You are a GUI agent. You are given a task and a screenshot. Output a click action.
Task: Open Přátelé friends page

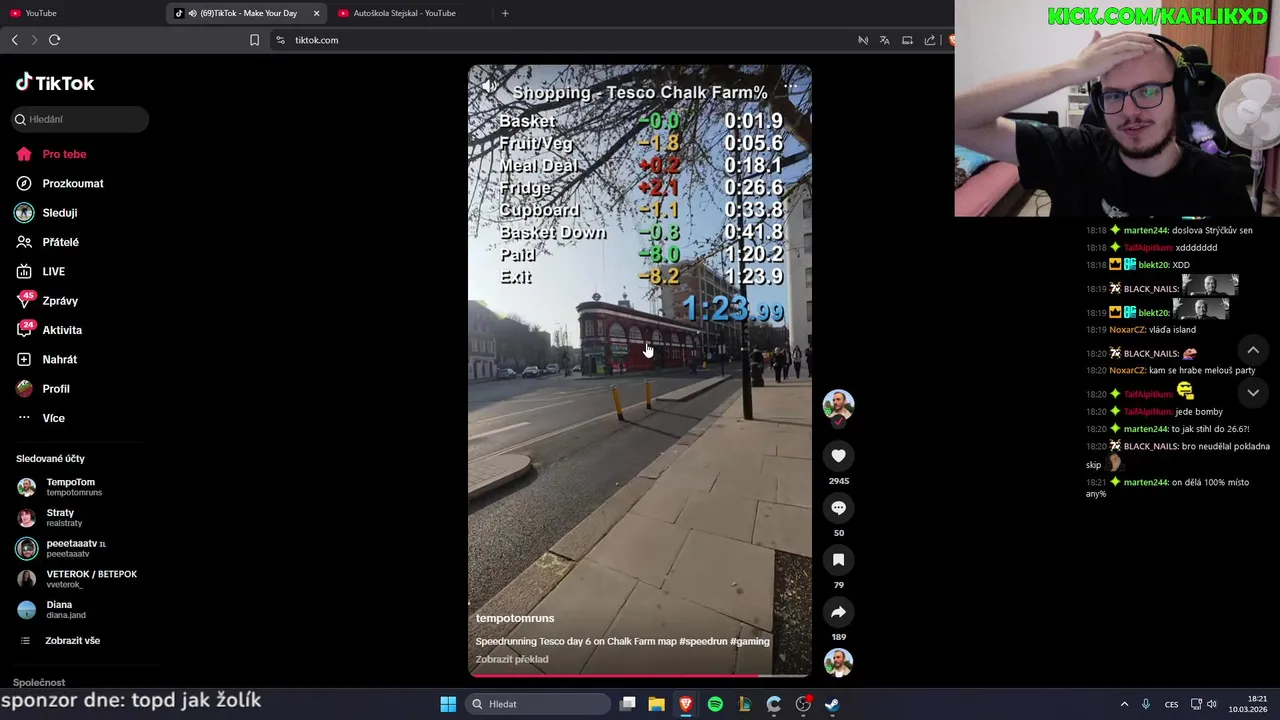(60, 242)
